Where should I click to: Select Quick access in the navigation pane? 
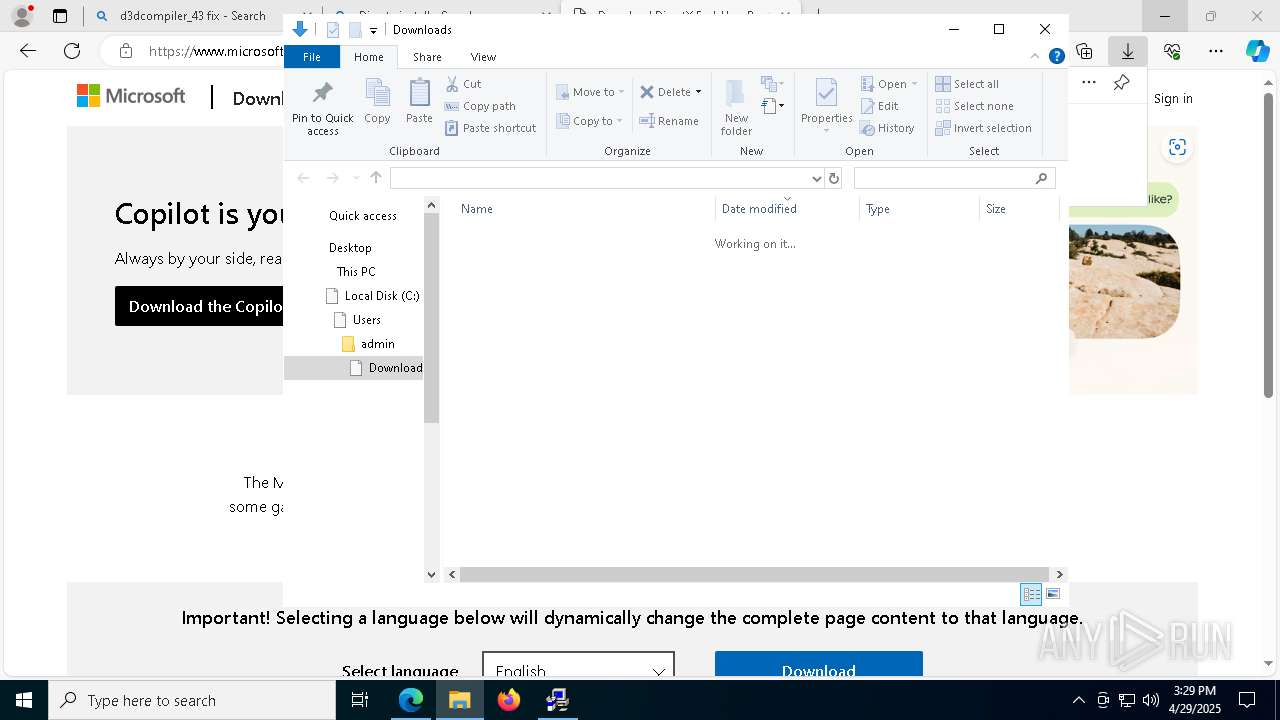[x=363, y=216]
